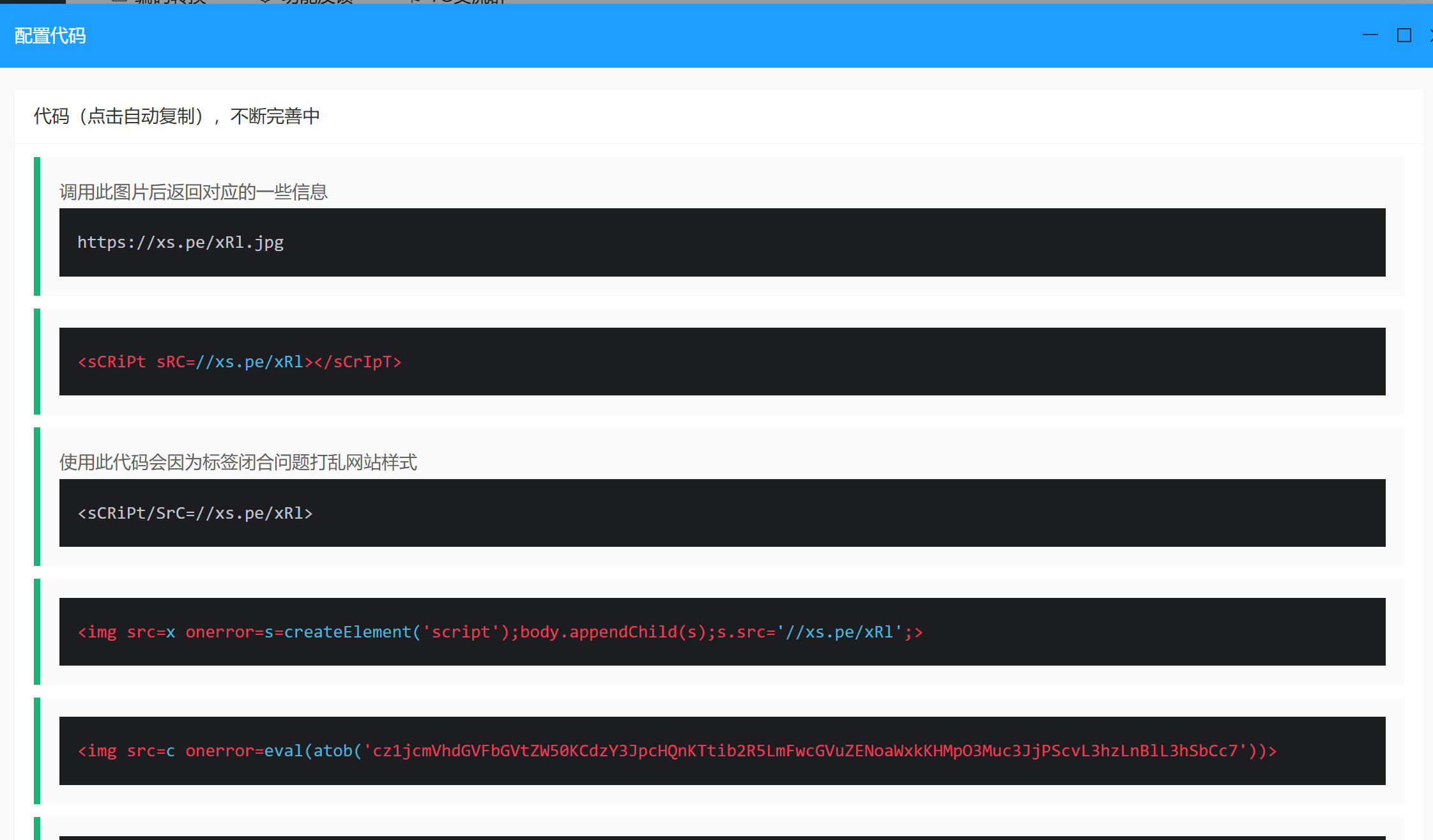Click the green bar beside the image URL block
Image resolution: width=1433 pixels, height=840 pixels.
pos(37,226)
